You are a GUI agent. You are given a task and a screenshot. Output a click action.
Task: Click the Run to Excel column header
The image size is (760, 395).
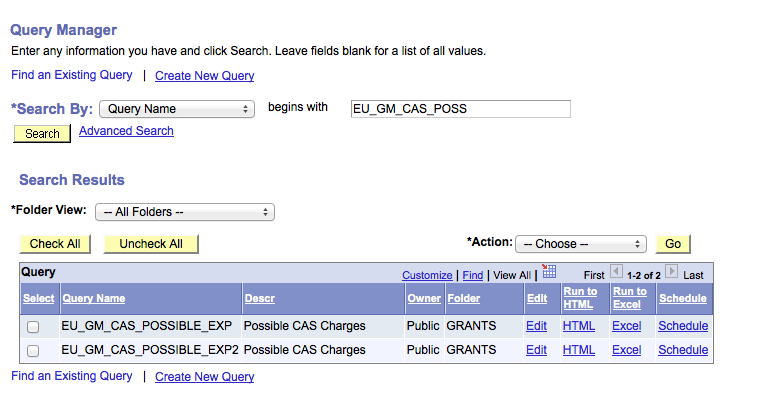coord(630,298)
